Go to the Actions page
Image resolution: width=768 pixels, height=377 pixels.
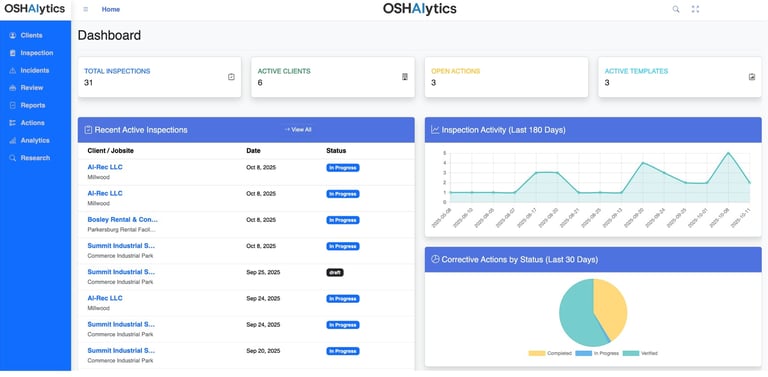(32, 123)
